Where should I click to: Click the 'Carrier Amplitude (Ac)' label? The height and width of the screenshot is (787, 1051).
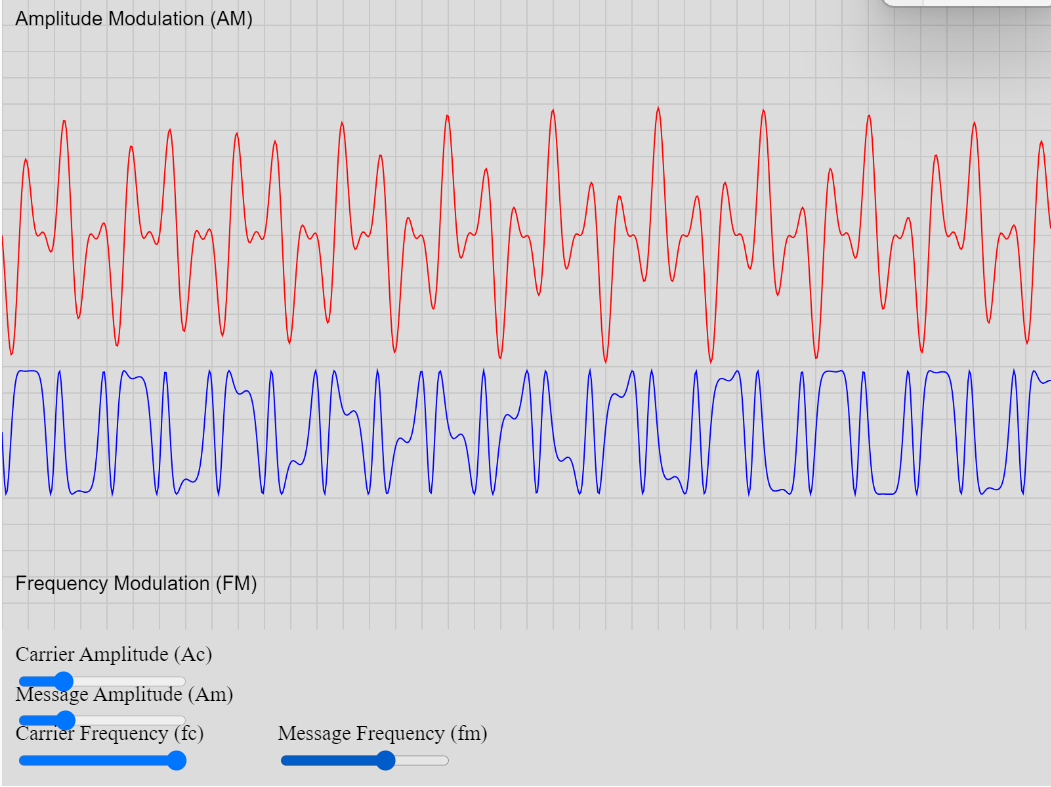pos(114,654)
